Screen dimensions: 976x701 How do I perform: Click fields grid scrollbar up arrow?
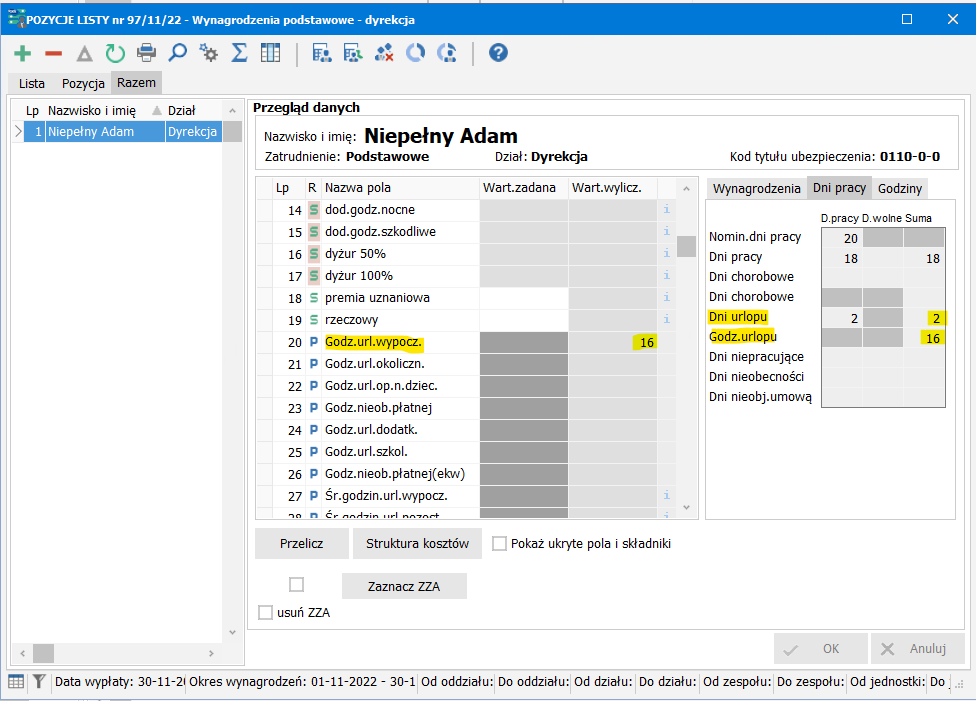pyautogui.click(x=686, y=188)
